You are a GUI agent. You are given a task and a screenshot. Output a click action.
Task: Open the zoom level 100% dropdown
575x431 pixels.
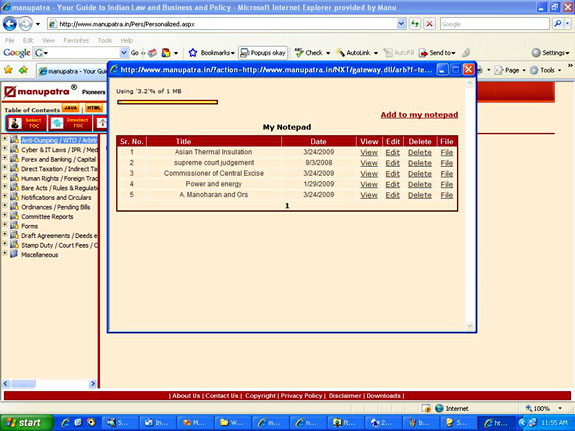coord(560,408)
